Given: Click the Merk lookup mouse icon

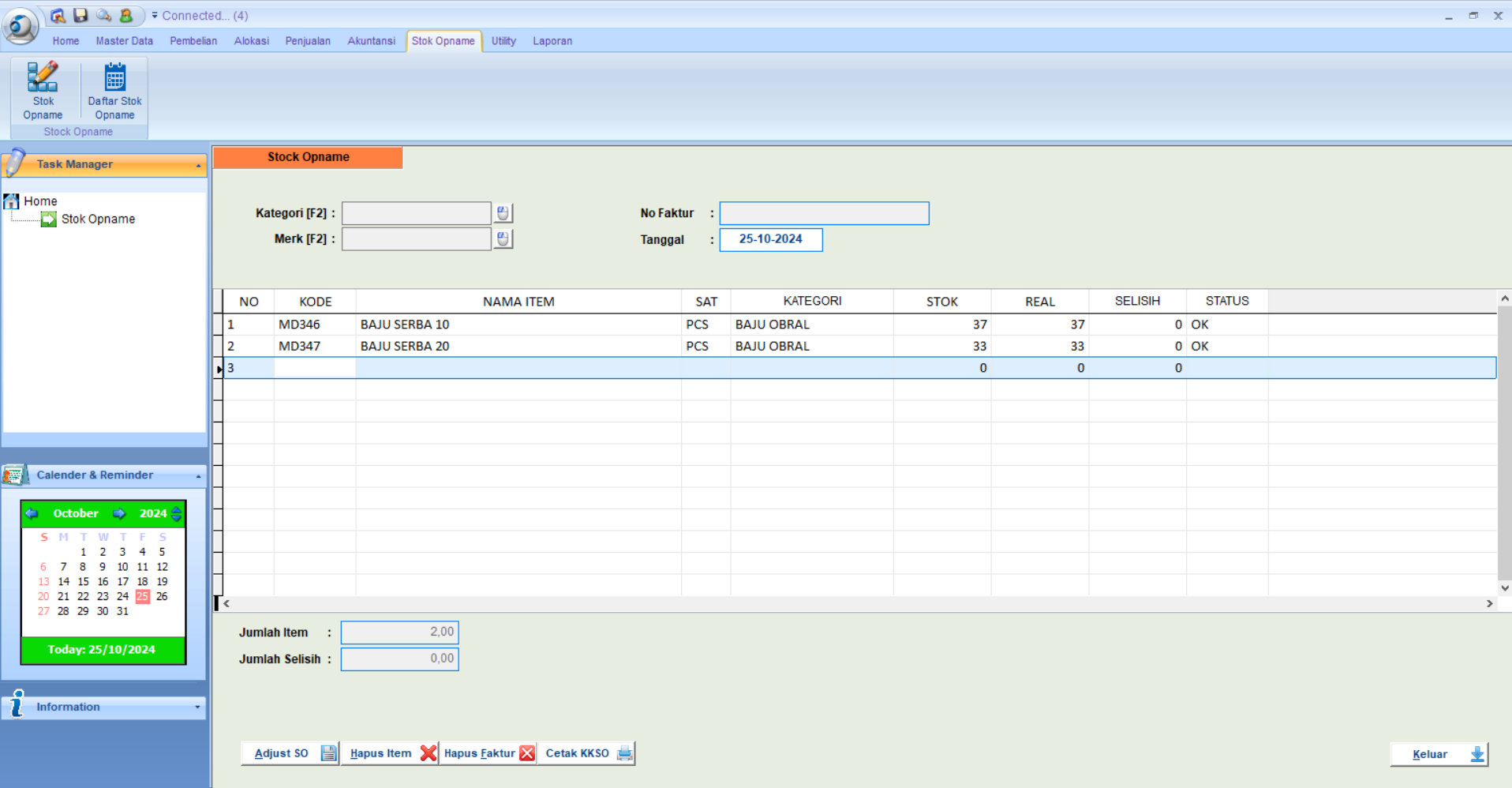Looking at the screenshot, I should (503, 238).
